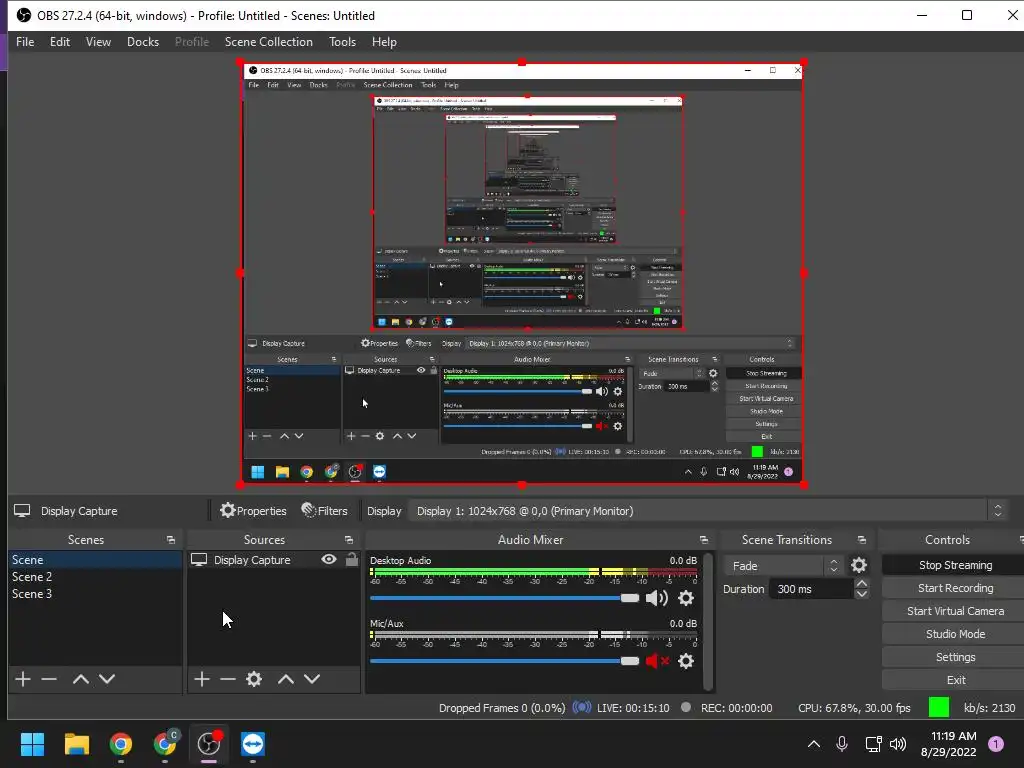Open the Help menu
Screen dimensions: 1024x768
(x=384, y=42)
